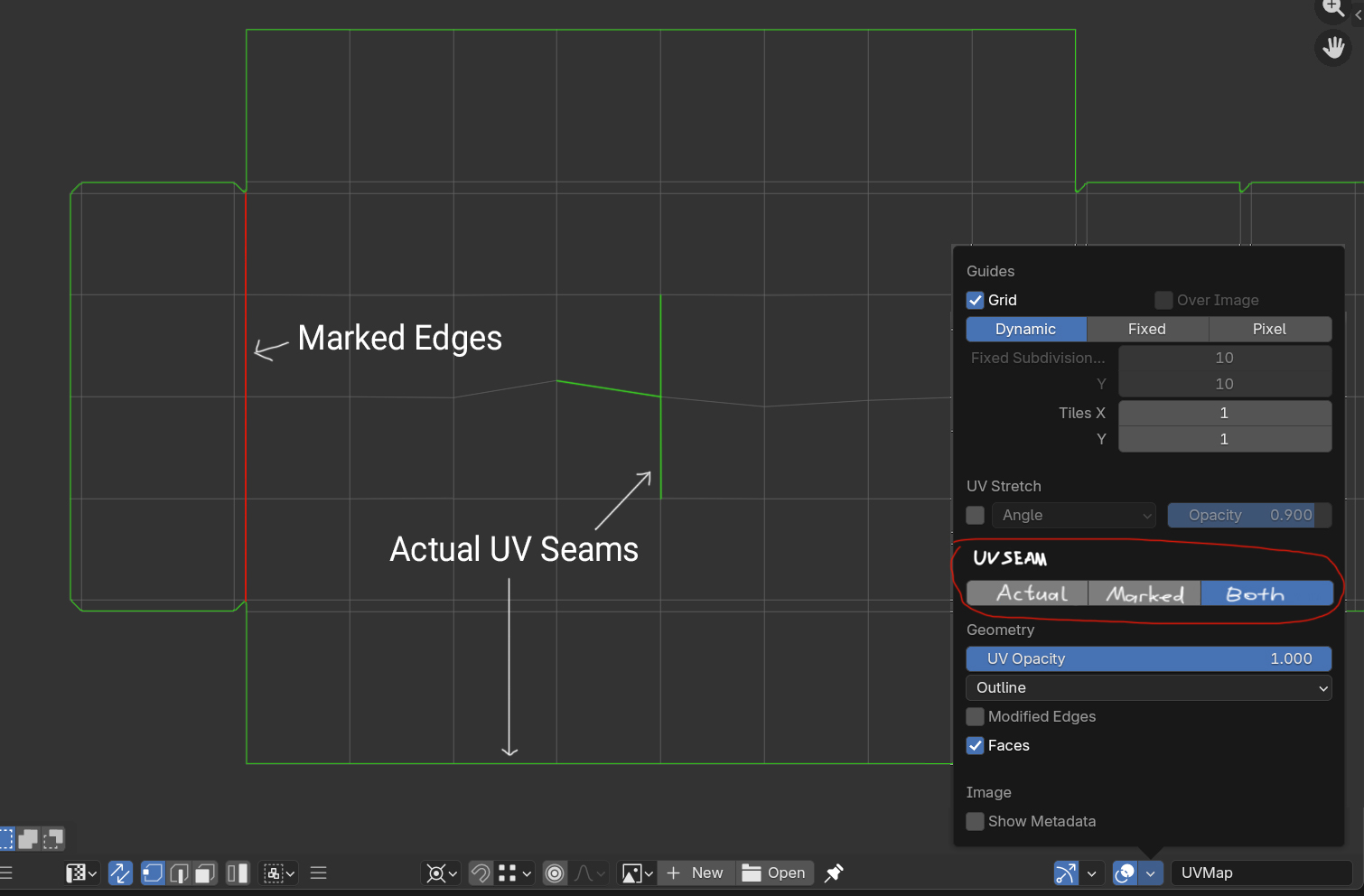1364x896 pixels.
Task: Open the pivot point dropdown
Action: 442,873
